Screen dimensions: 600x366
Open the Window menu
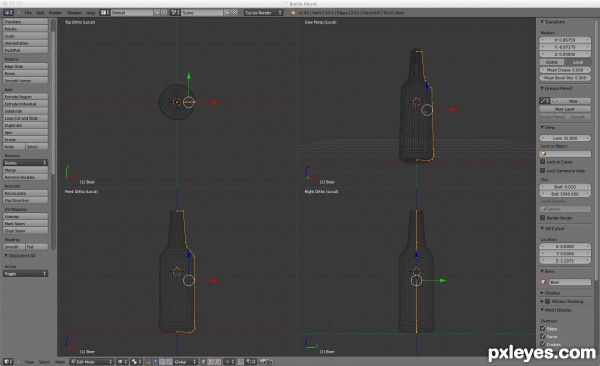(74, 13)
